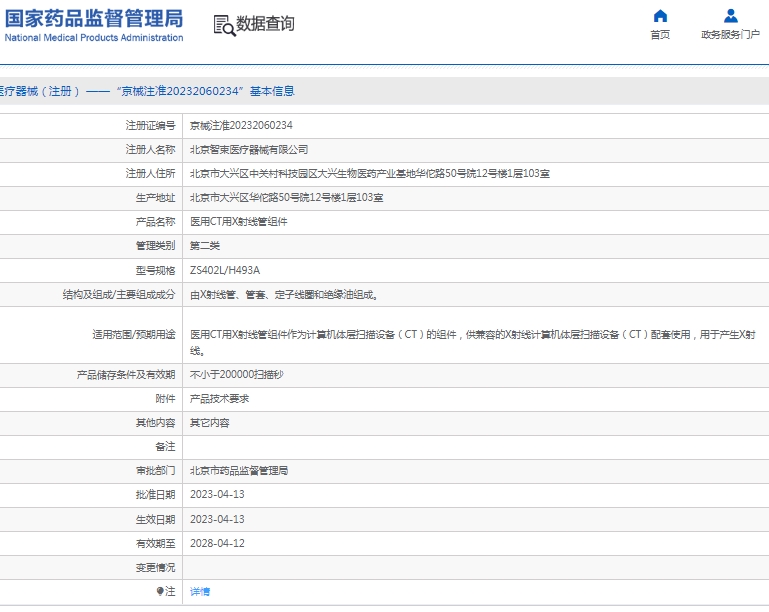Click the 批准日期 value 2023-04-13
The height and width of the screenshot is (612, 769).
217,494
